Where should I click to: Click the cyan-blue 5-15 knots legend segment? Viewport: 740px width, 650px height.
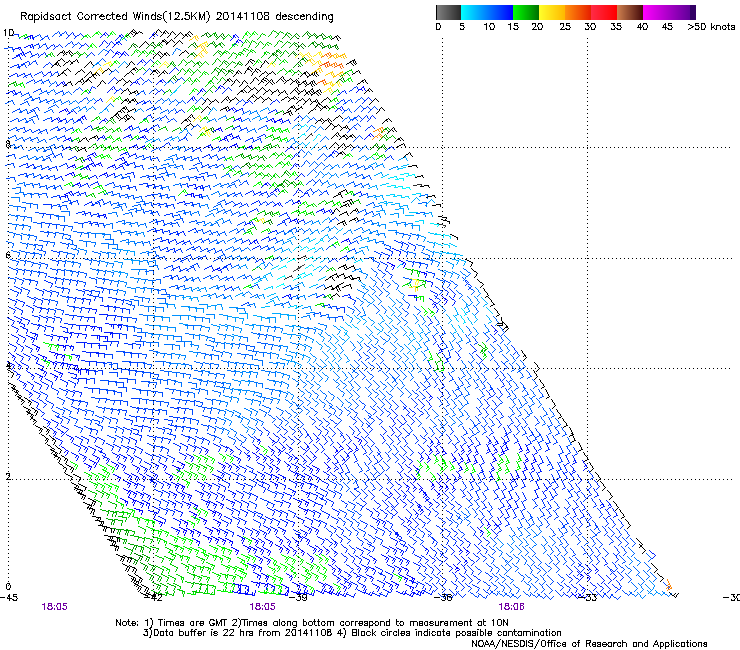(487, 12)
